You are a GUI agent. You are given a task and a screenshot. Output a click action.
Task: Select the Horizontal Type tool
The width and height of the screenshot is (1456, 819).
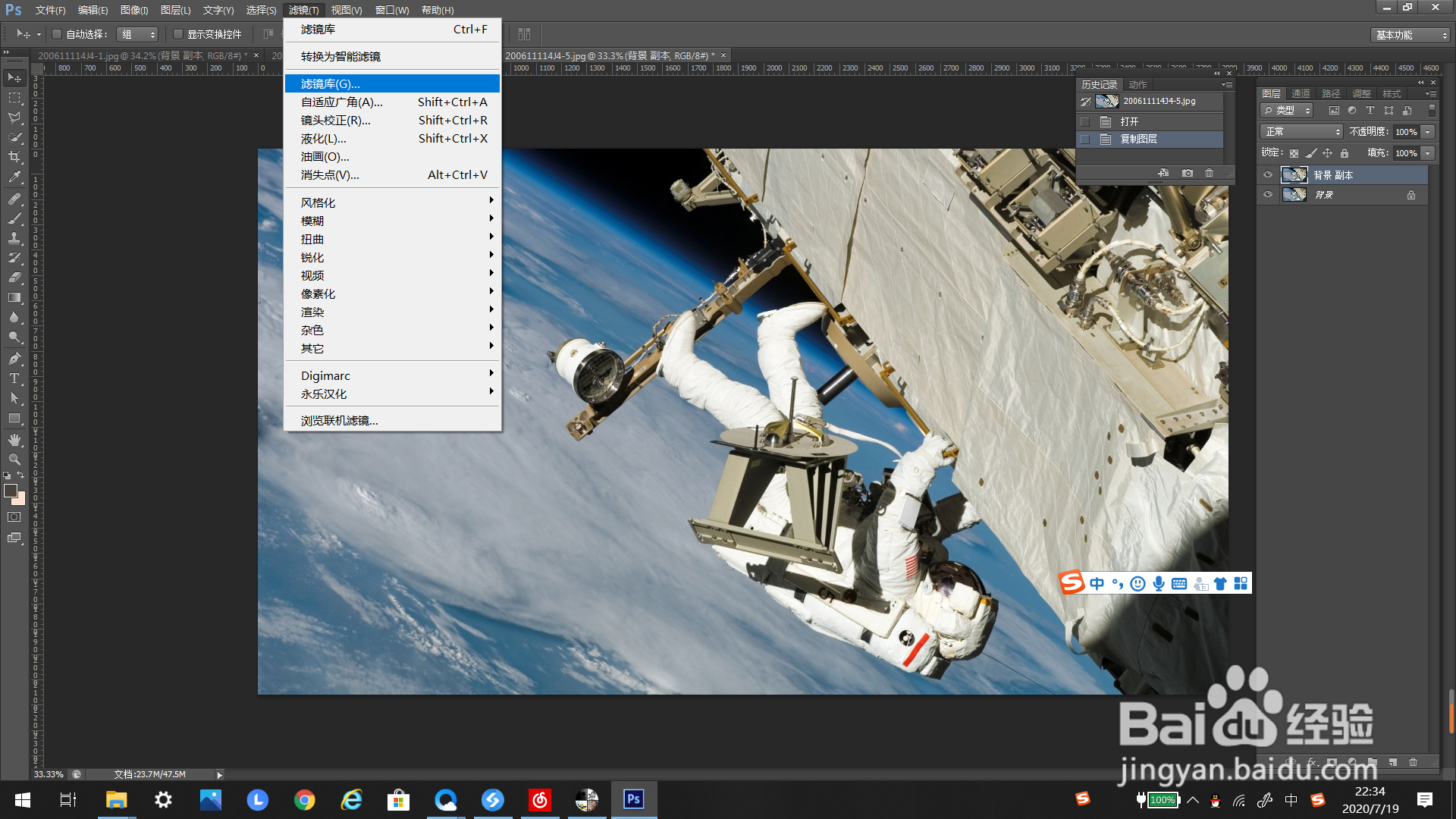pos(14,378)
